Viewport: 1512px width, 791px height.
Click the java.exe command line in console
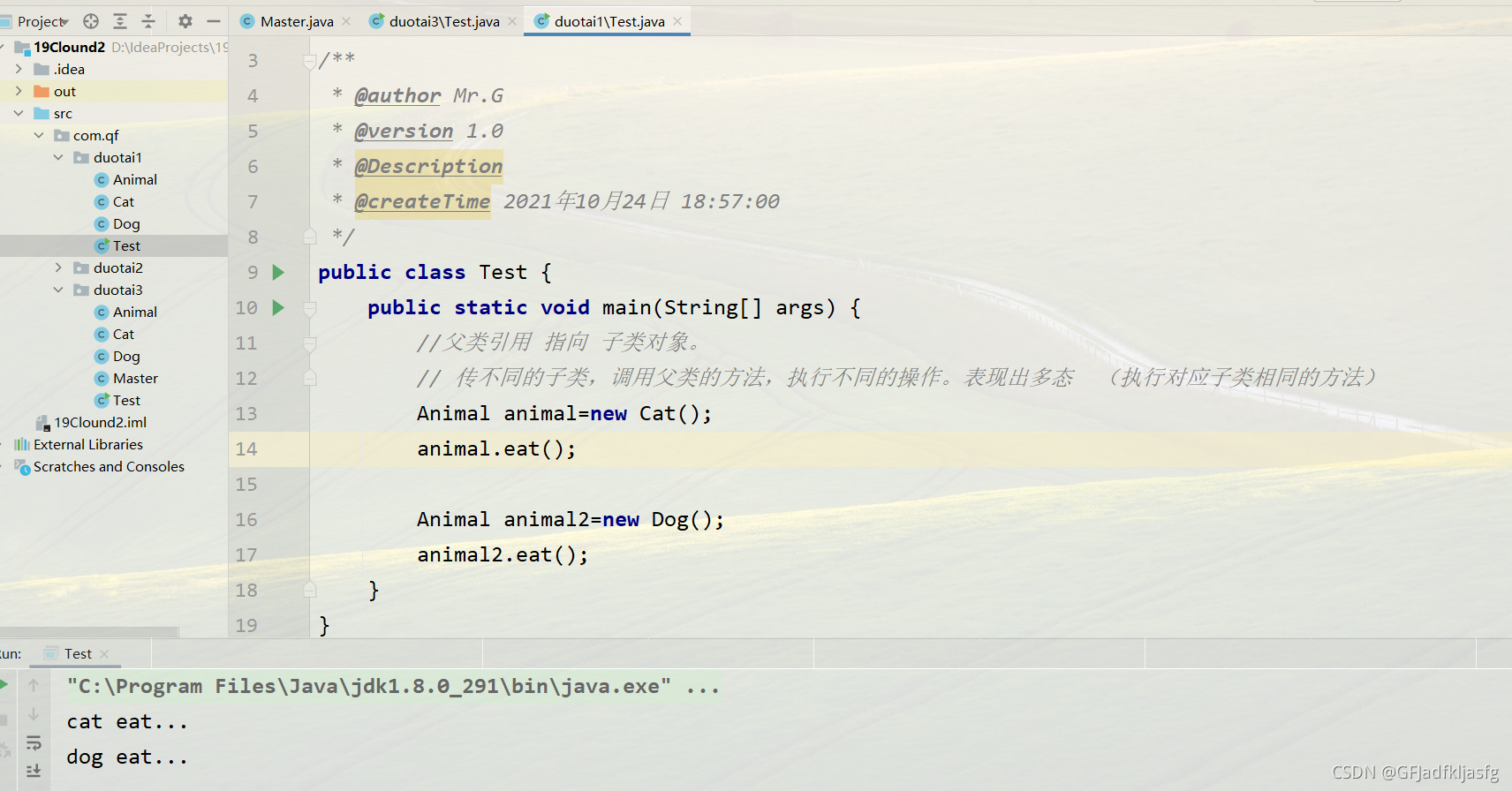393,687
